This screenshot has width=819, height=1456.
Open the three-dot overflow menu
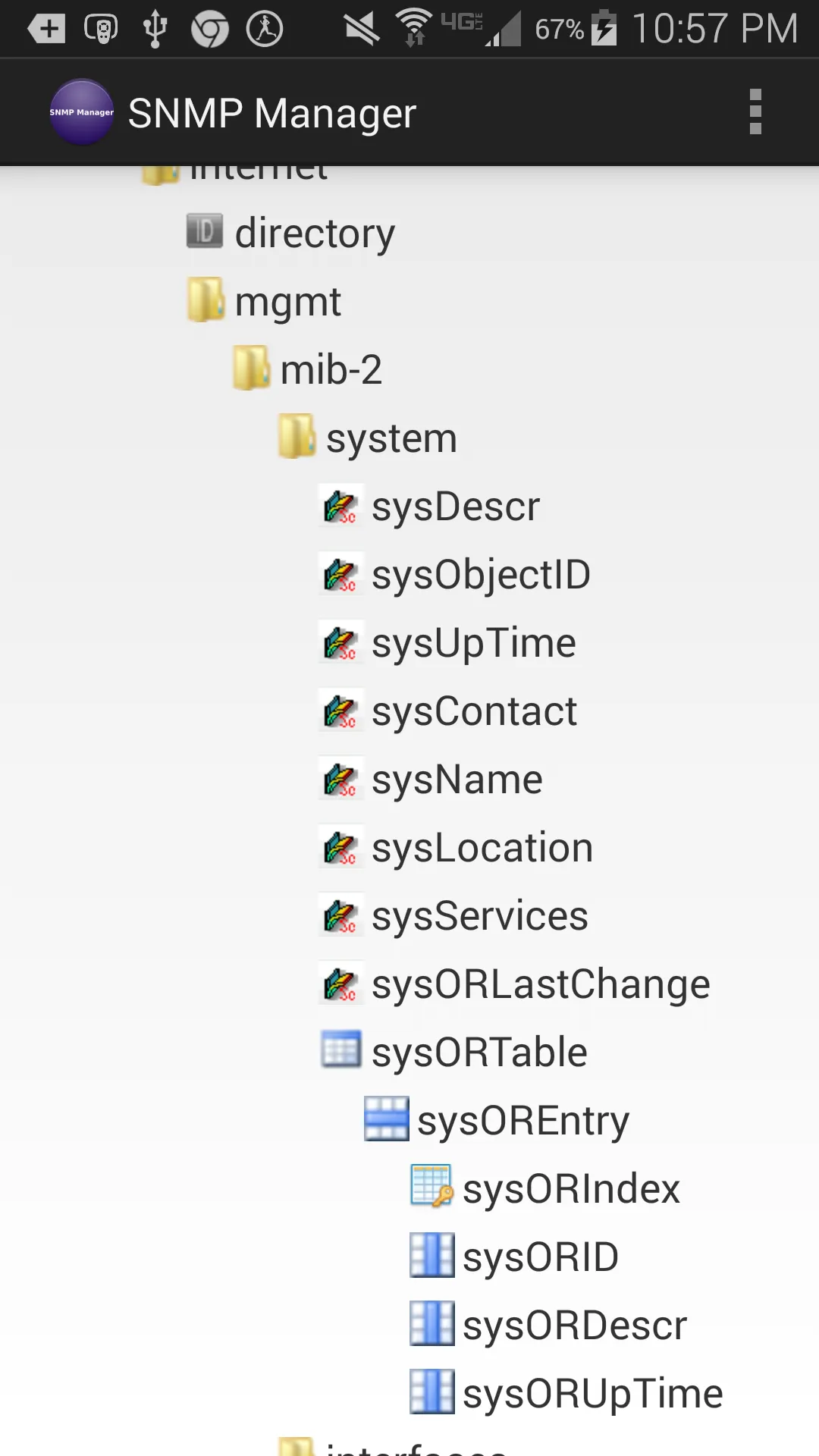coord(755,112)
